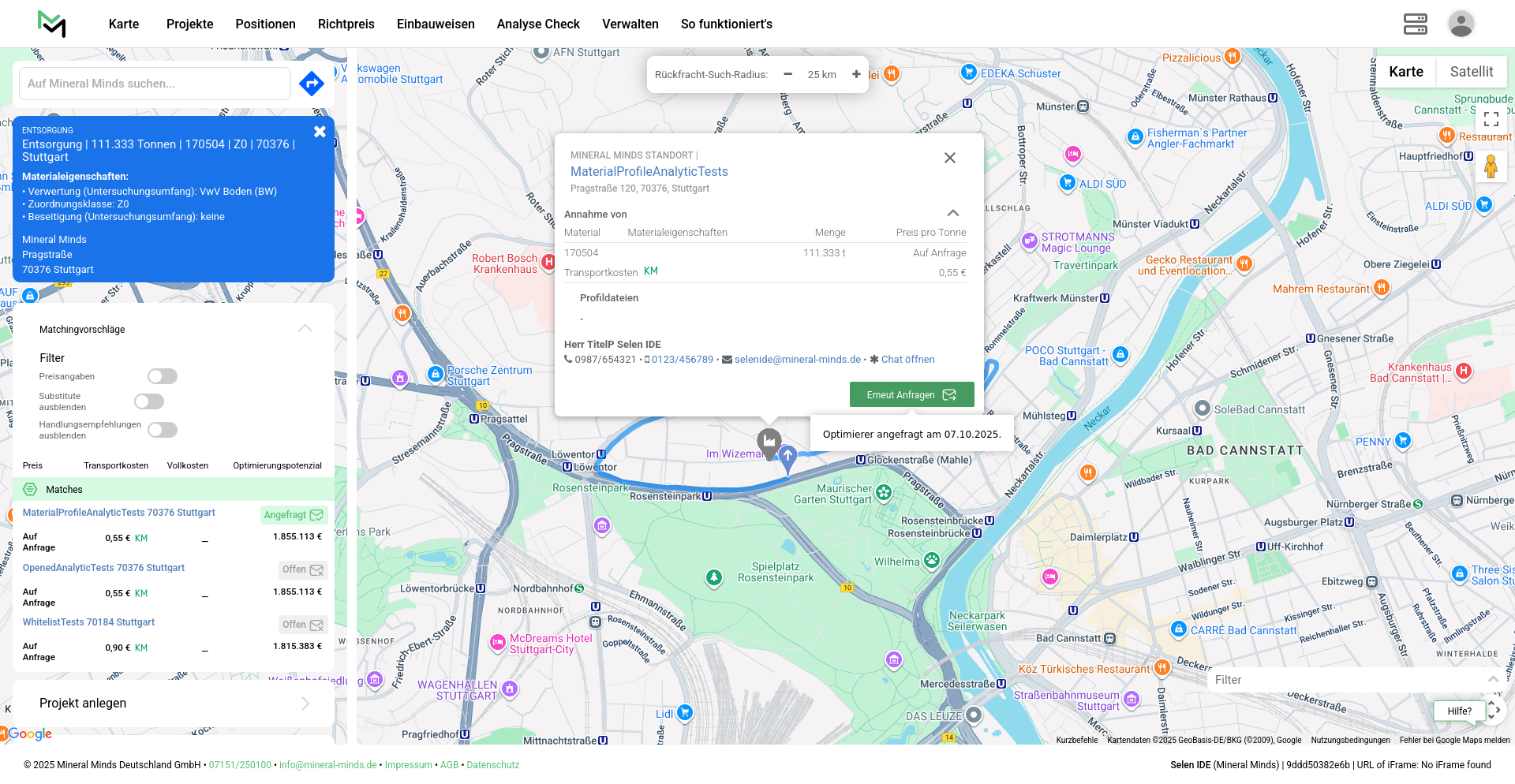Increase the Rückfracht search radius
The width and height of the screenshot is (1515, 784).
tap(856, 74)
